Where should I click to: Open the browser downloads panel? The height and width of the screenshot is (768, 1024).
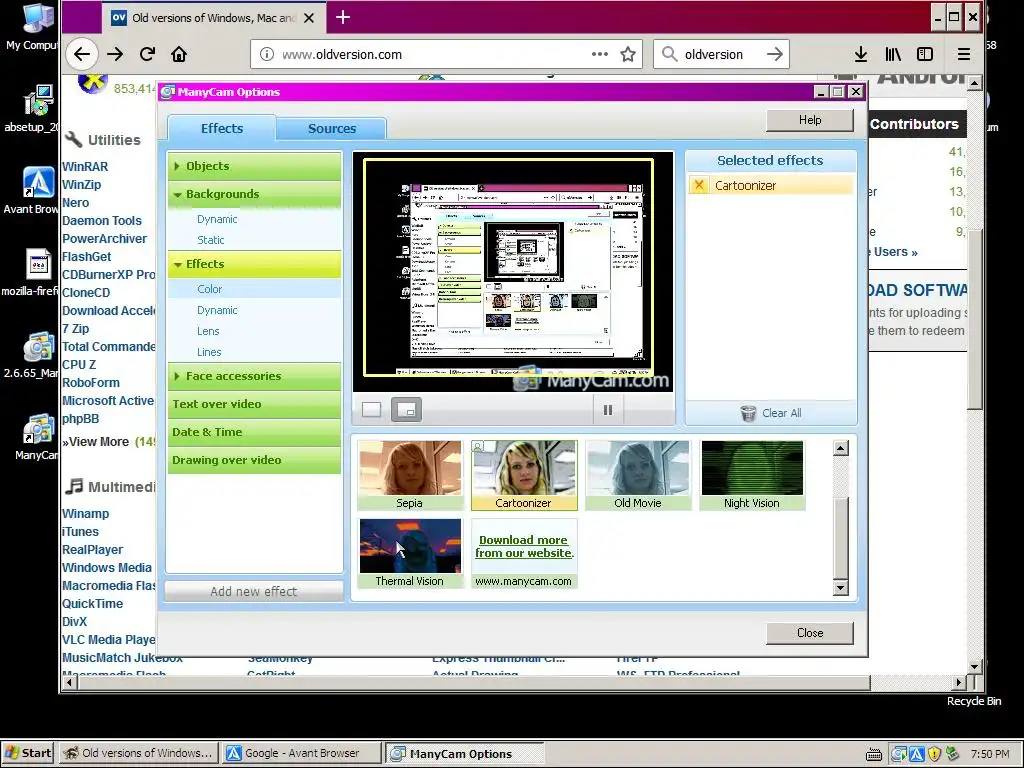(861, 54)
